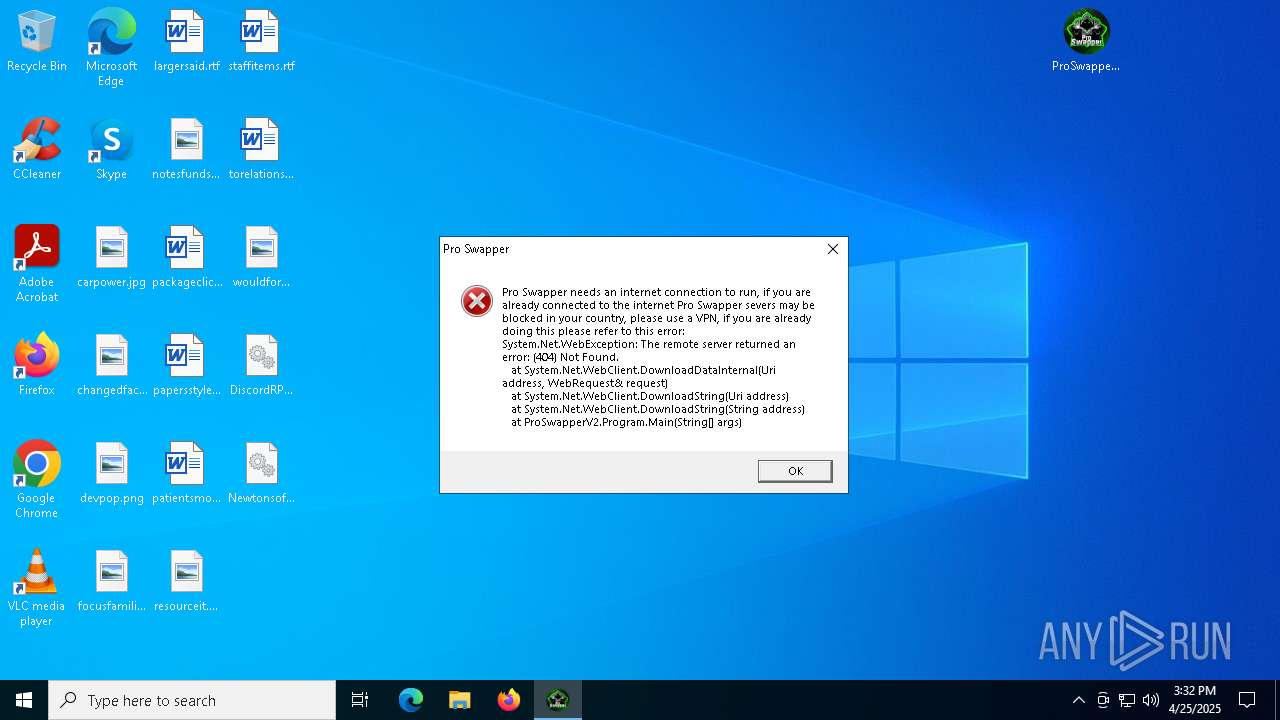This screenshot has height=720, width=1280.
Task: Select the packageclic document file
Action: (187, 257)
